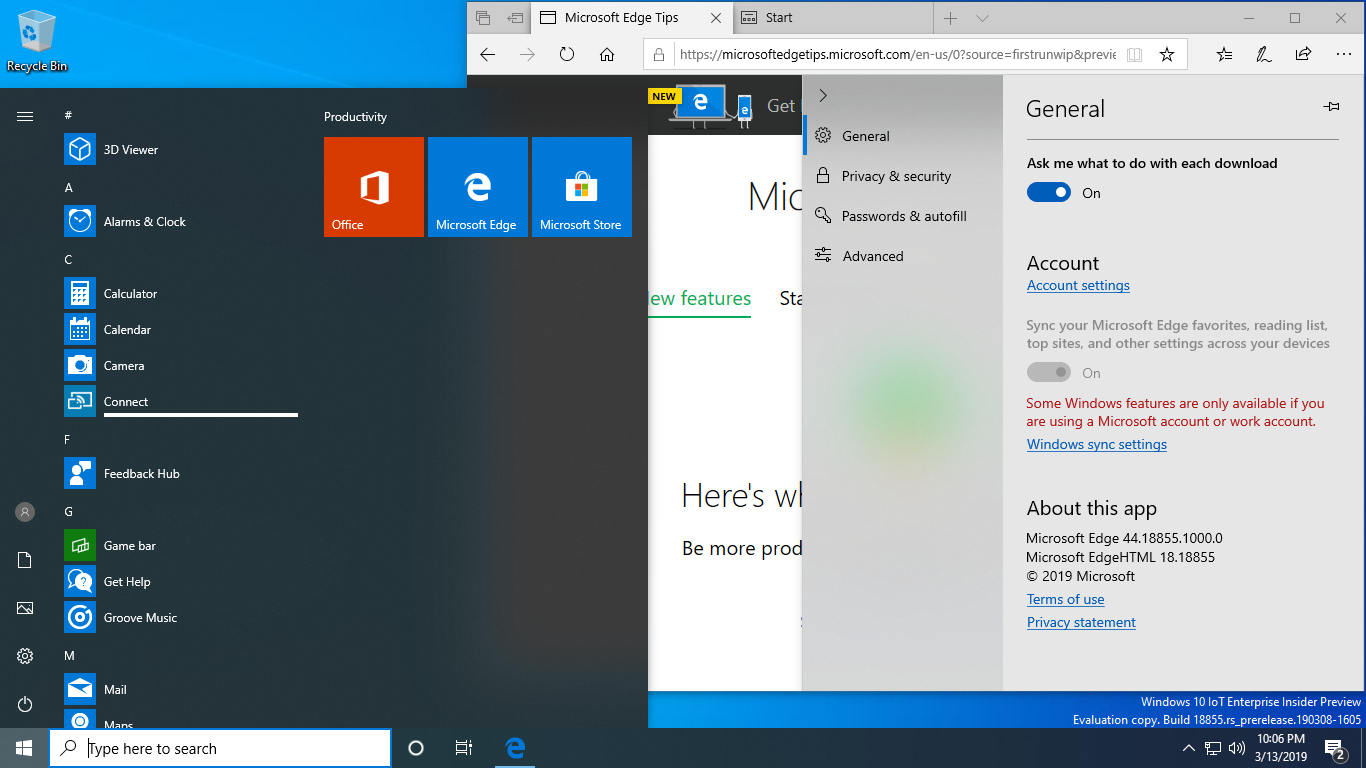The height and width of the screenshot is (768, 1366).
Task: Open the tab preview dropdown chevron
Action: coord(982,18)
